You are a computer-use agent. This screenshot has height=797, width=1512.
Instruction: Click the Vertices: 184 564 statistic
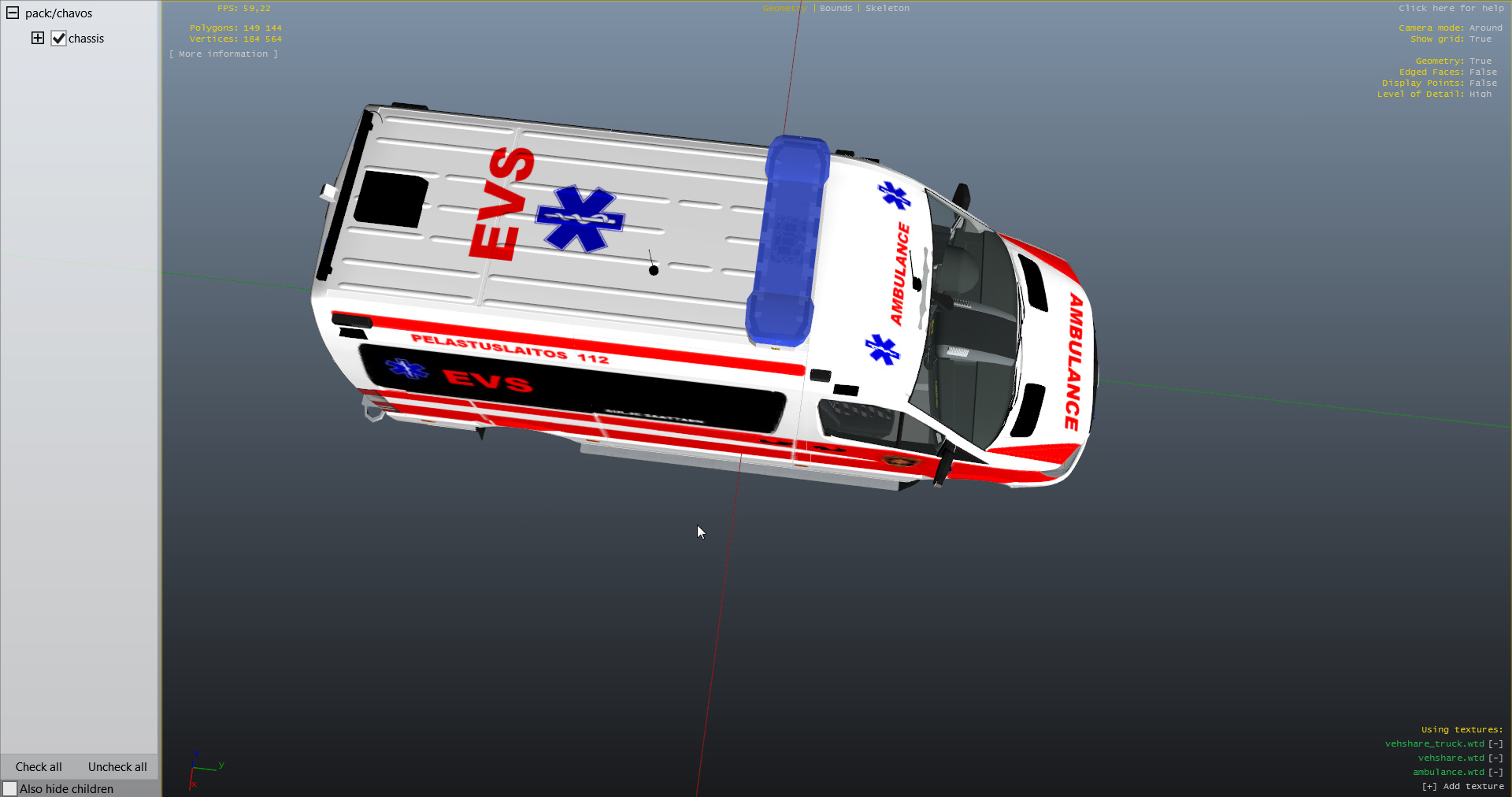click(x=235, y=39)
